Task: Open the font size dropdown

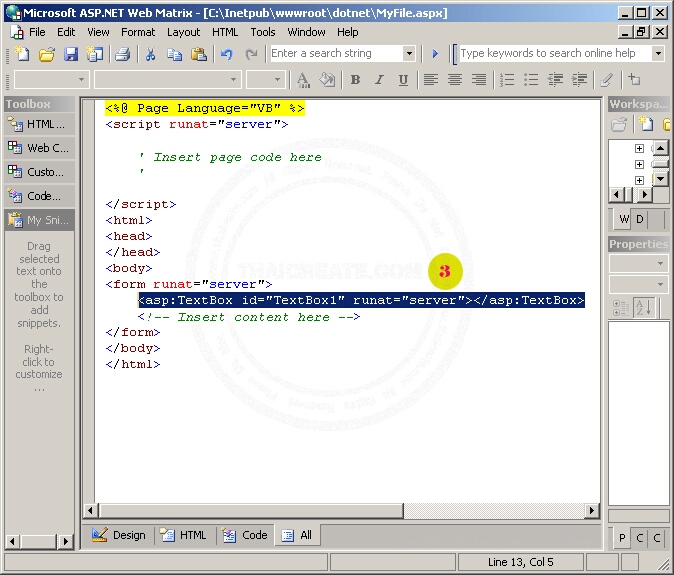Action: pos(277,80)
